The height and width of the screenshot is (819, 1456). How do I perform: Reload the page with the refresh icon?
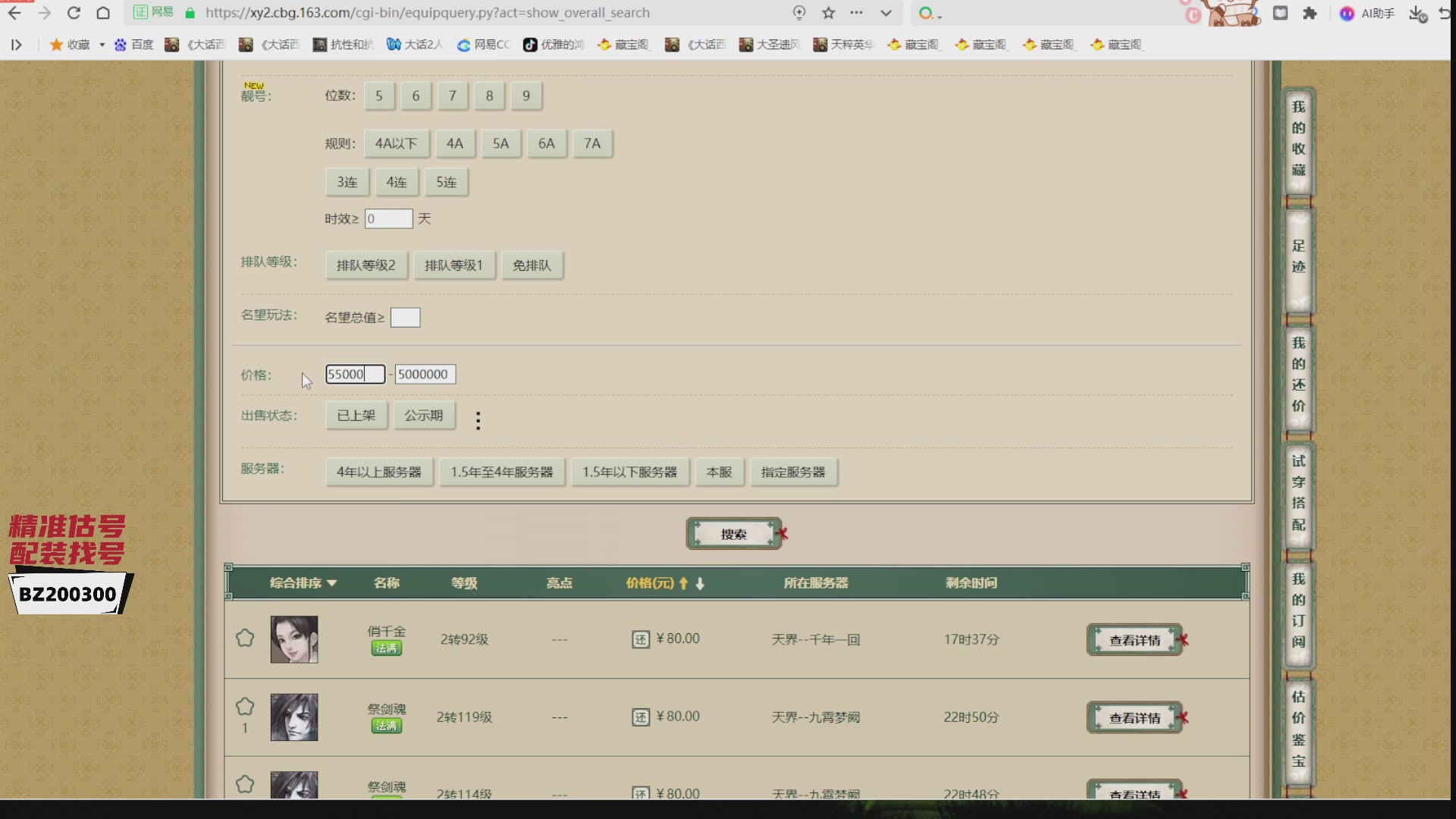point(74,13)
